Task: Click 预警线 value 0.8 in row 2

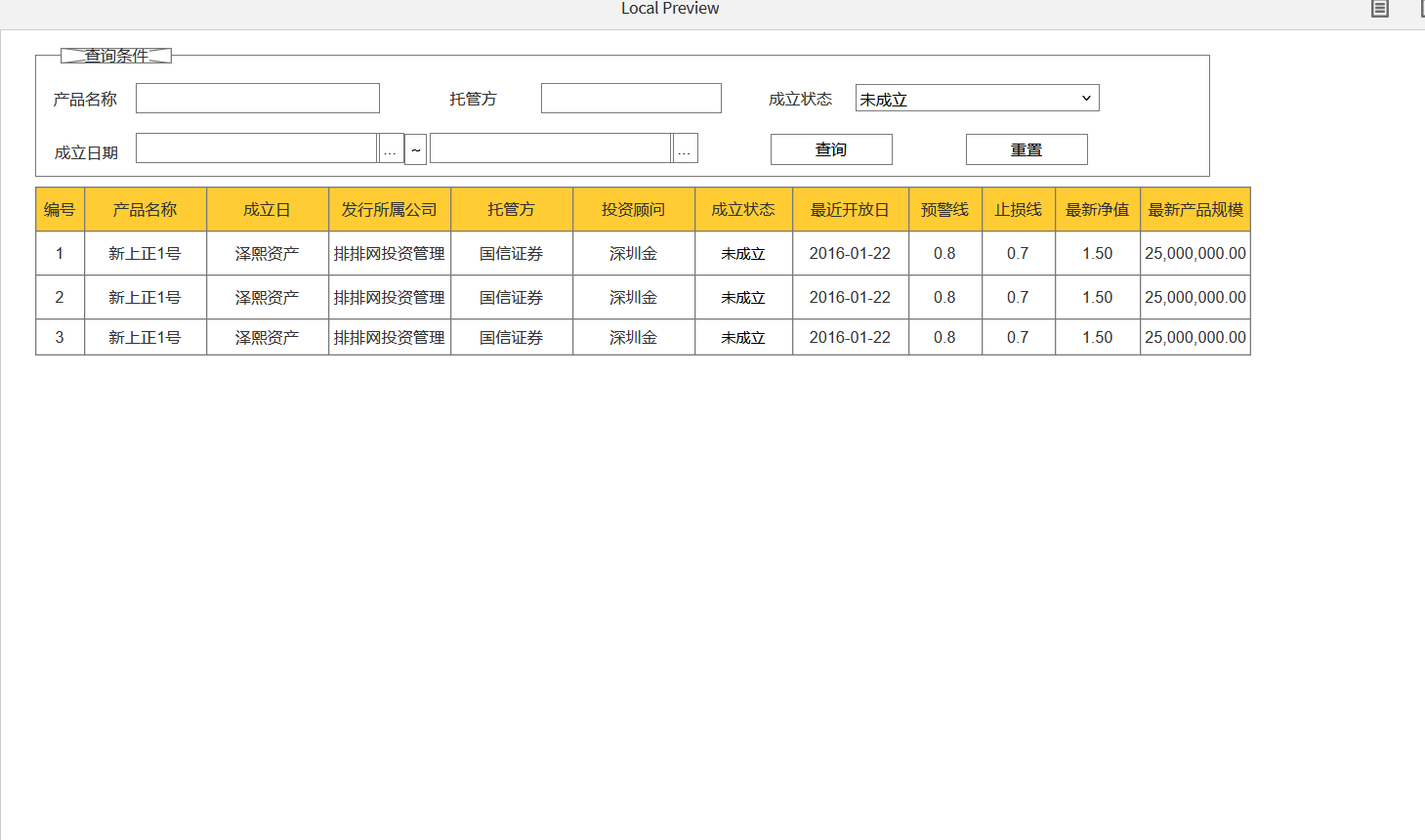Action: 945,297
